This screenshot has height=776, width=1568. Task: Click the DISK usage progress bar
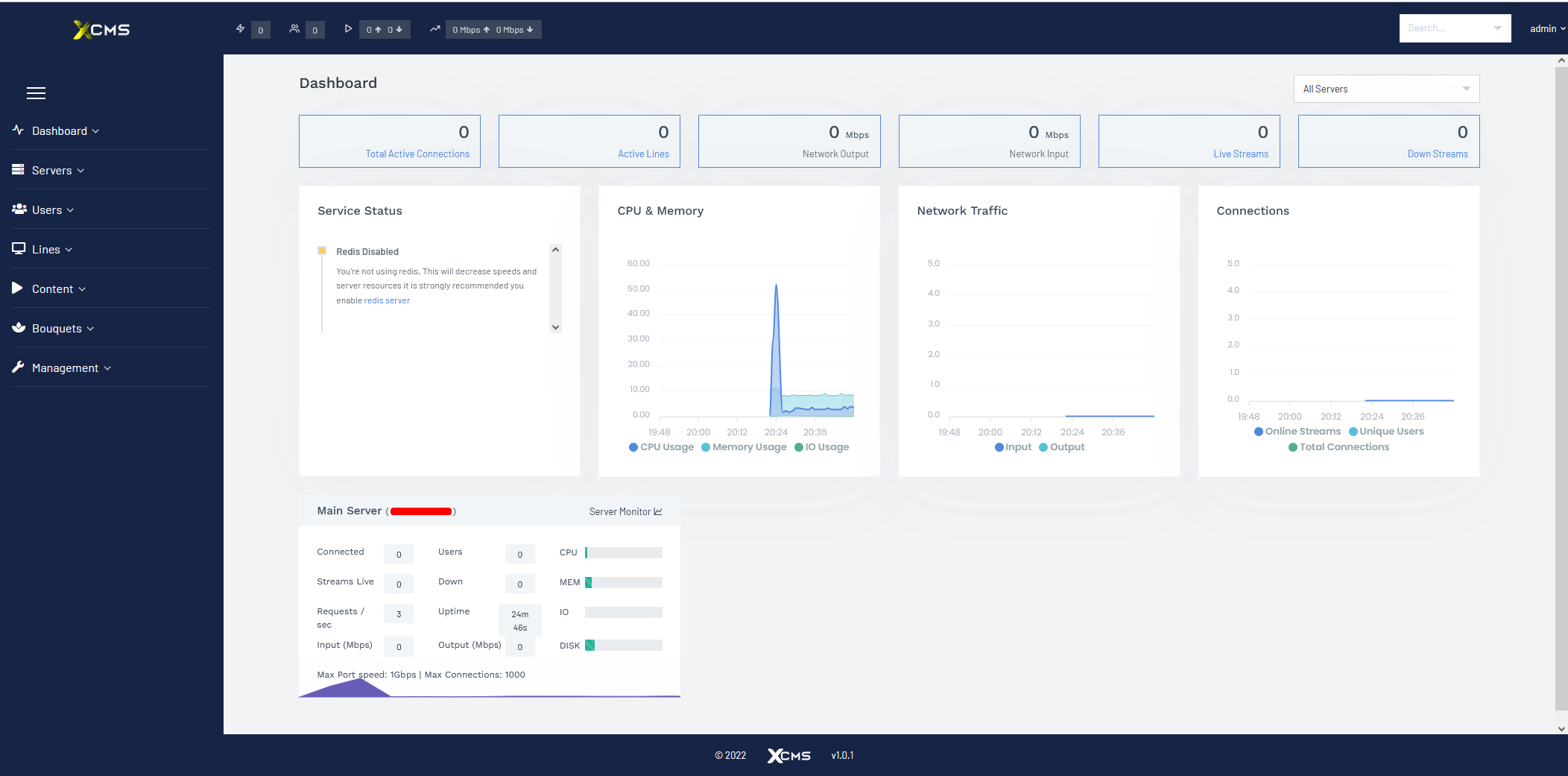[624, 646]
